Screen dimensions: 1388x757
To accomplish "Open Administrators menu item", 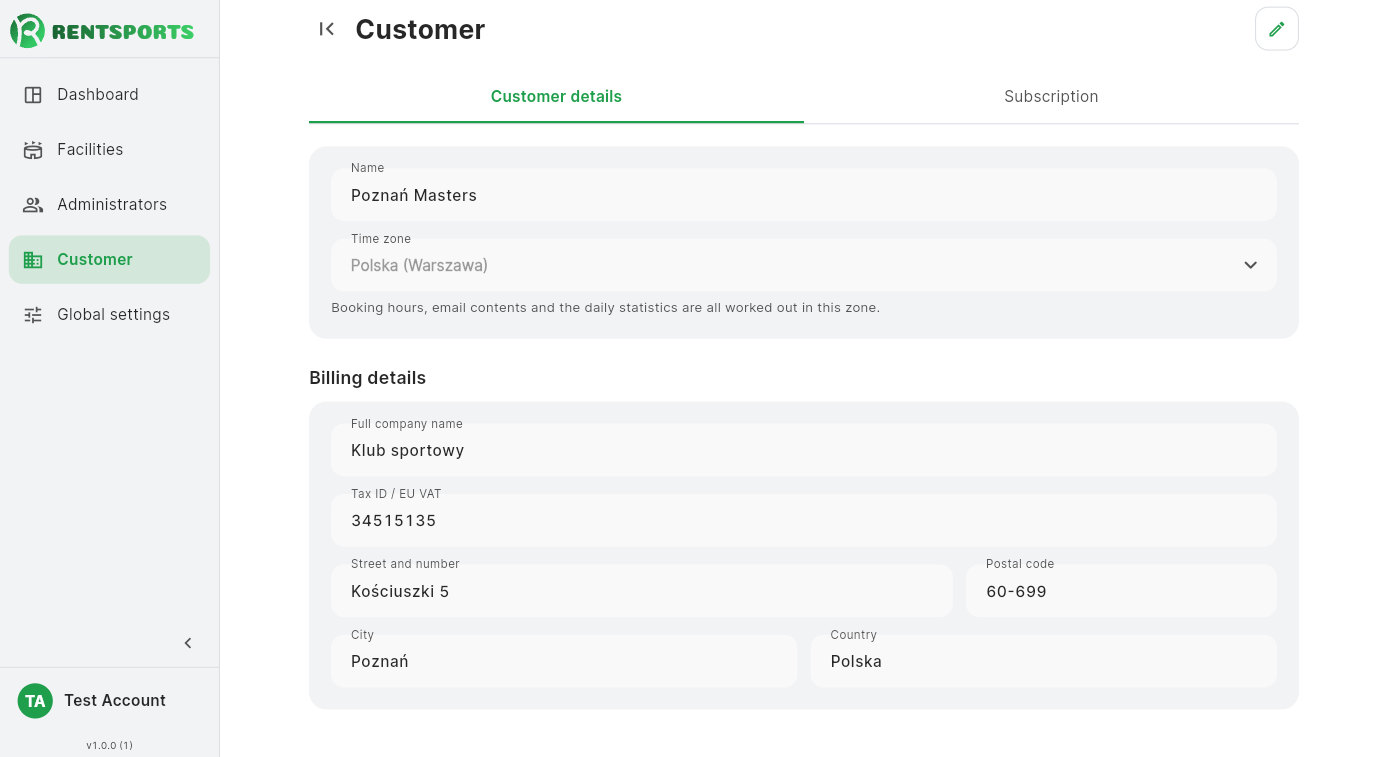I will tap(109, 205).
